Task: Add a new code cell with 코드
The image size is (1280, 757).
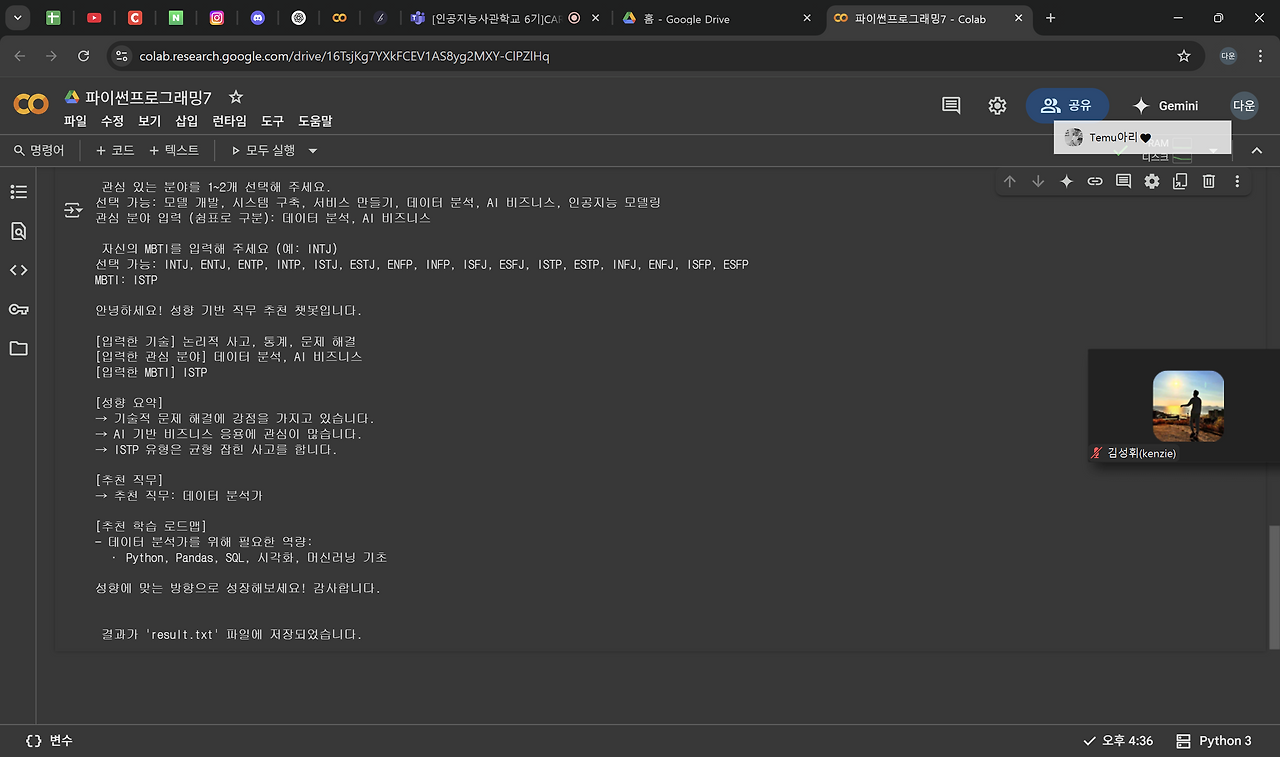Action: coord(114,150)
